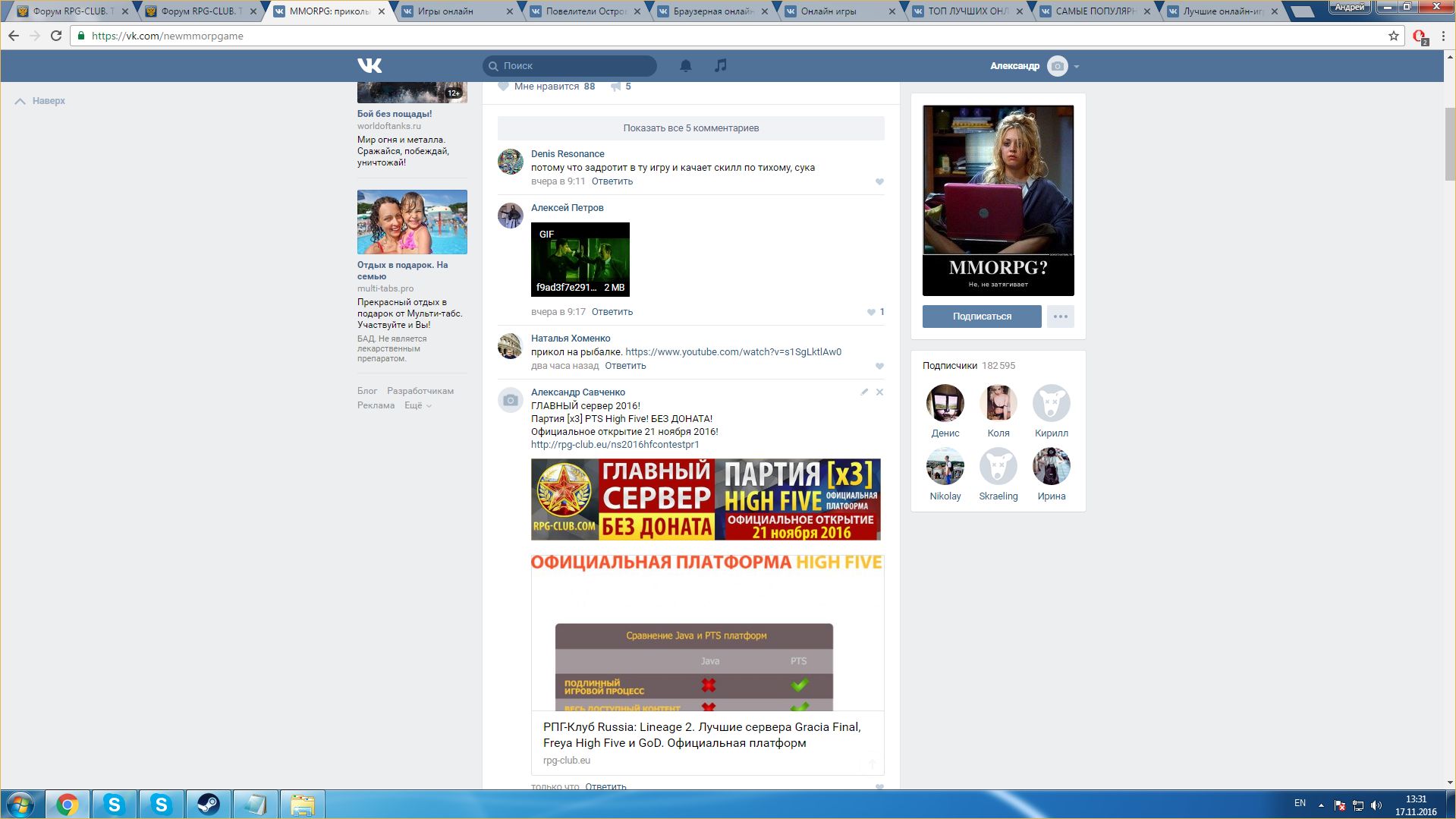The width and height of the screenshot is (1456, 819).
Task: Click the browser back arrow
Action: [x=14, y=36]
